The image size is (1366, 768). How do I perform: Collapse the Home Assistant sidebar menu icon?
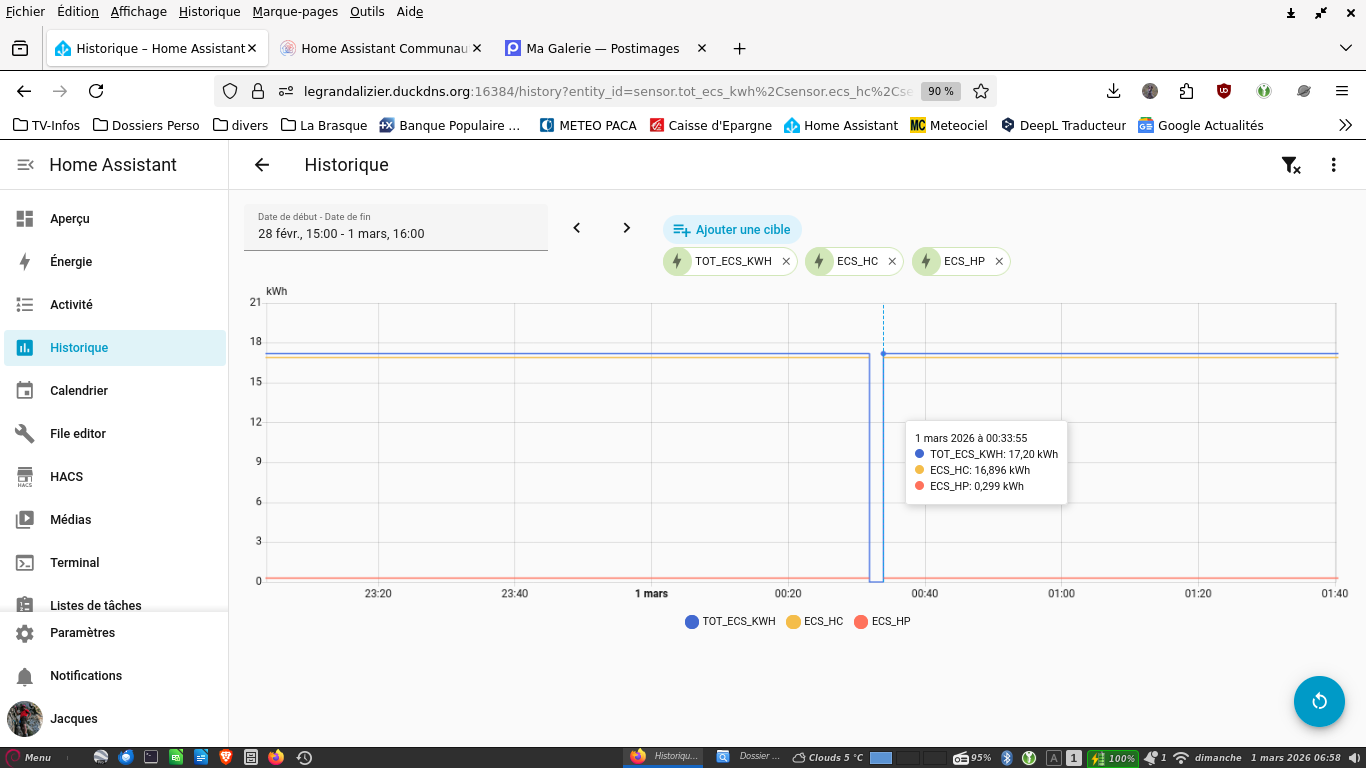point(25,165)
